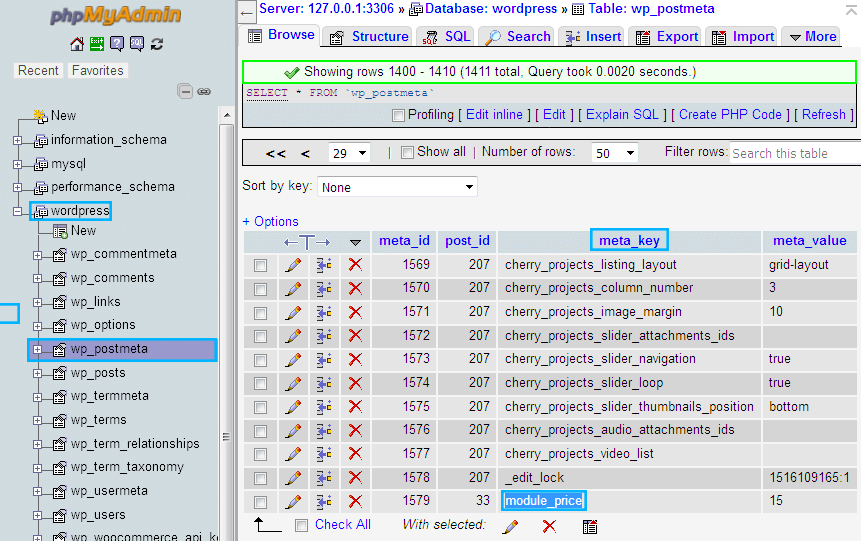Click the pencil edit icon for row 1569
This screenshot has height=541, width=861.
coord(293,265)
